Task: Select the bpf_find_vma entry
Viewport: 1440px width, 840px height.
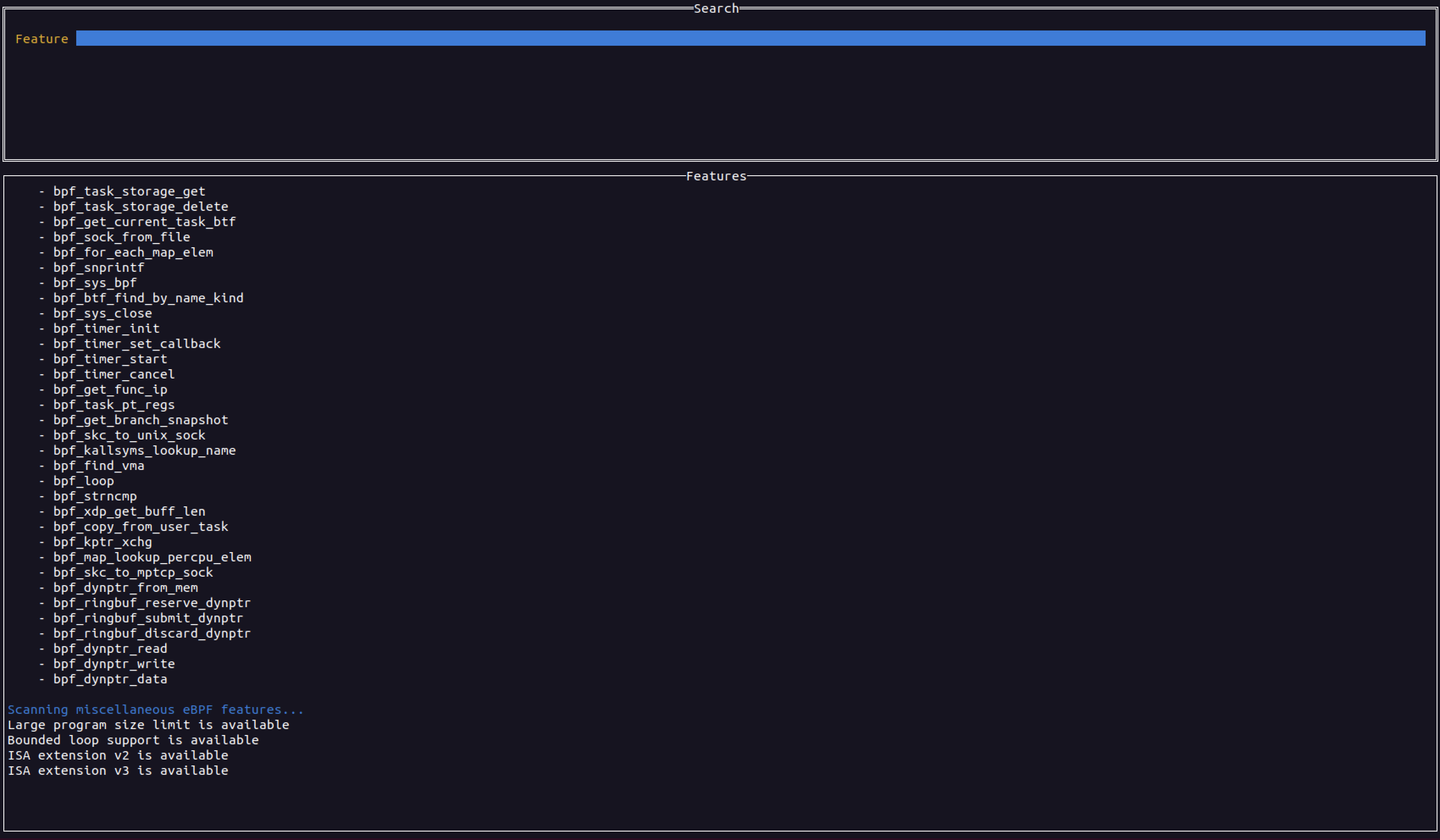Action: click(x=99, y=466)
